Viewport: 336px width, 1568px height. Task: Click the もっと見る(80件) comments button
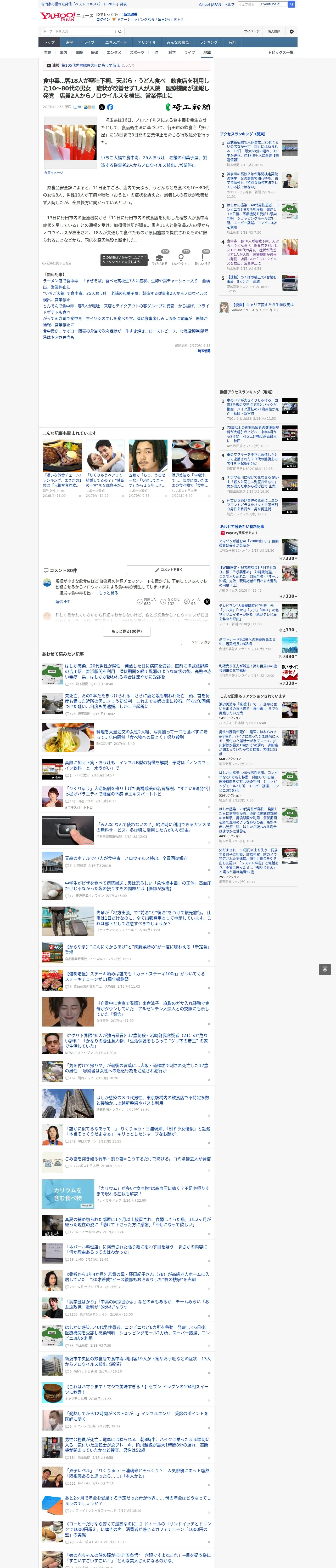coord(127,631)
